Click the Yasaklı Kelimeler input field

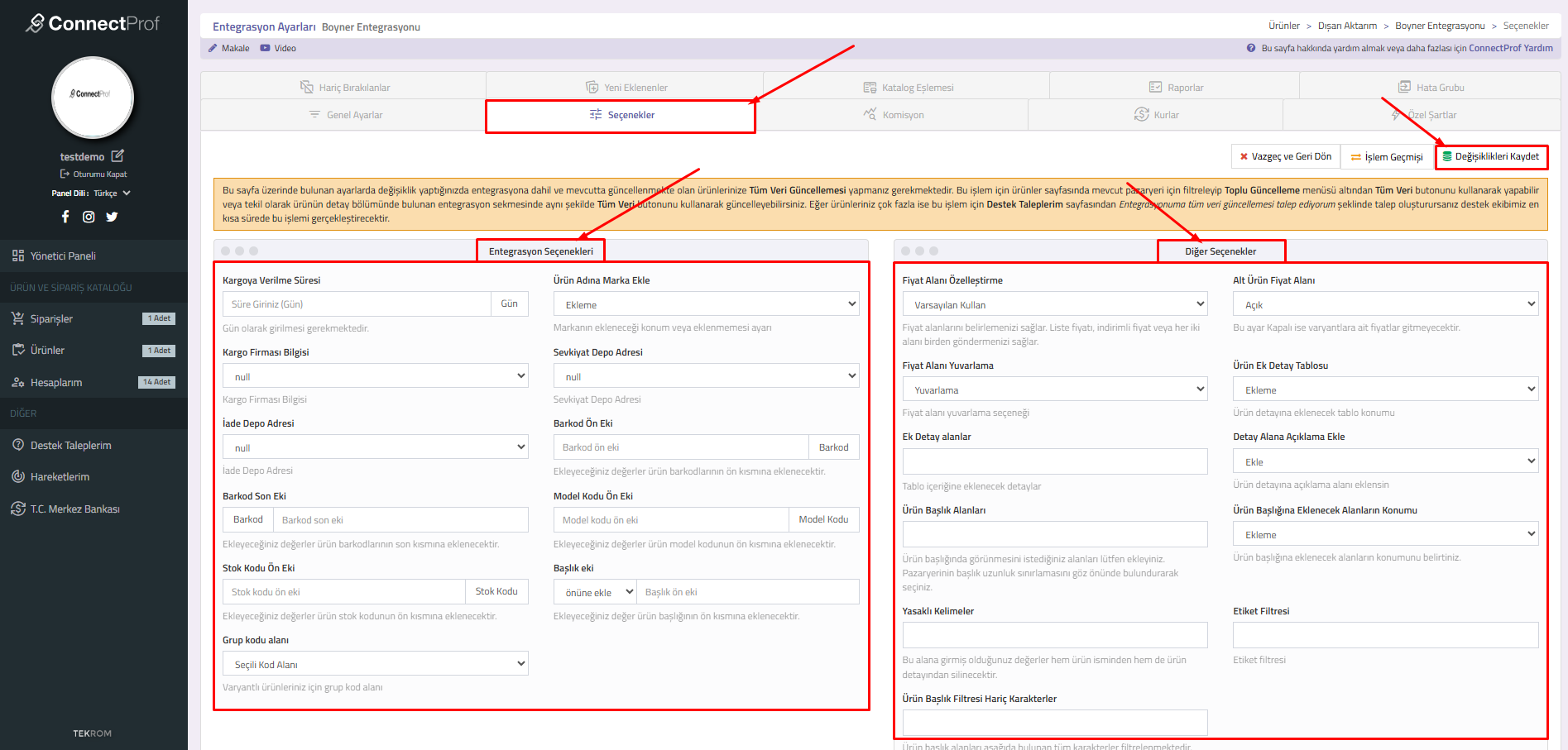point(1055,635)
